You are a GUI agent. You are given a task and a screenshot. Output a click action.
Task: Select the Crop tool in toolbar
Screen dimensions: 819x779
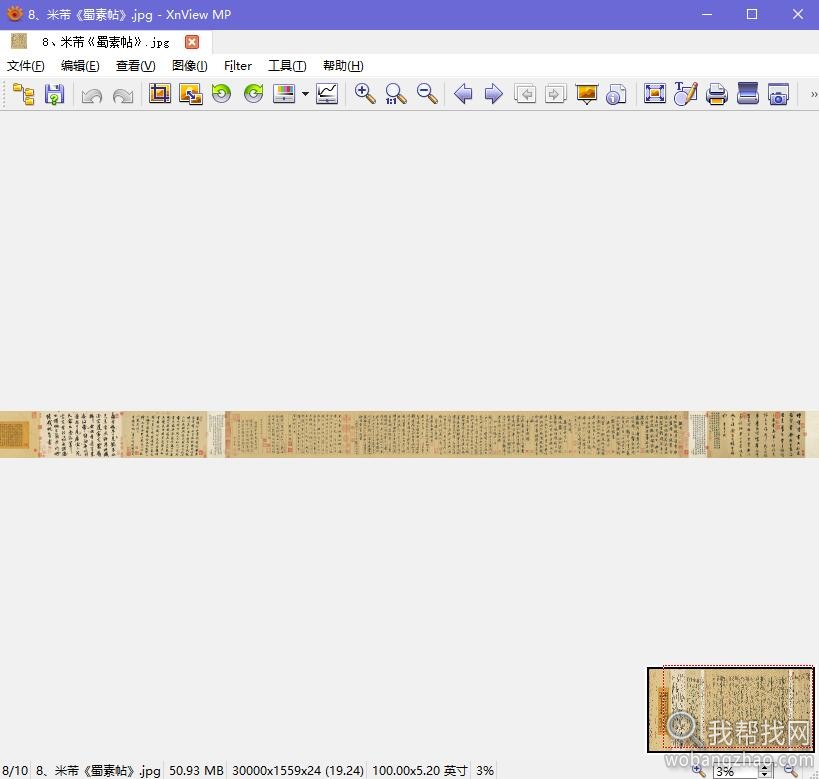[160, 94]
